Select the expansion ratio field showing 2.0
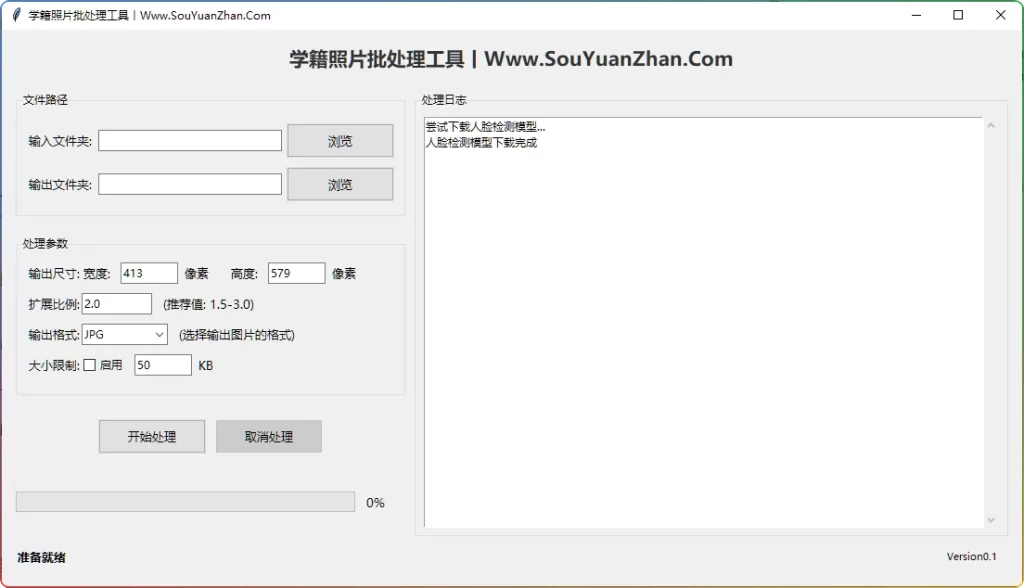 coord(118,303)
